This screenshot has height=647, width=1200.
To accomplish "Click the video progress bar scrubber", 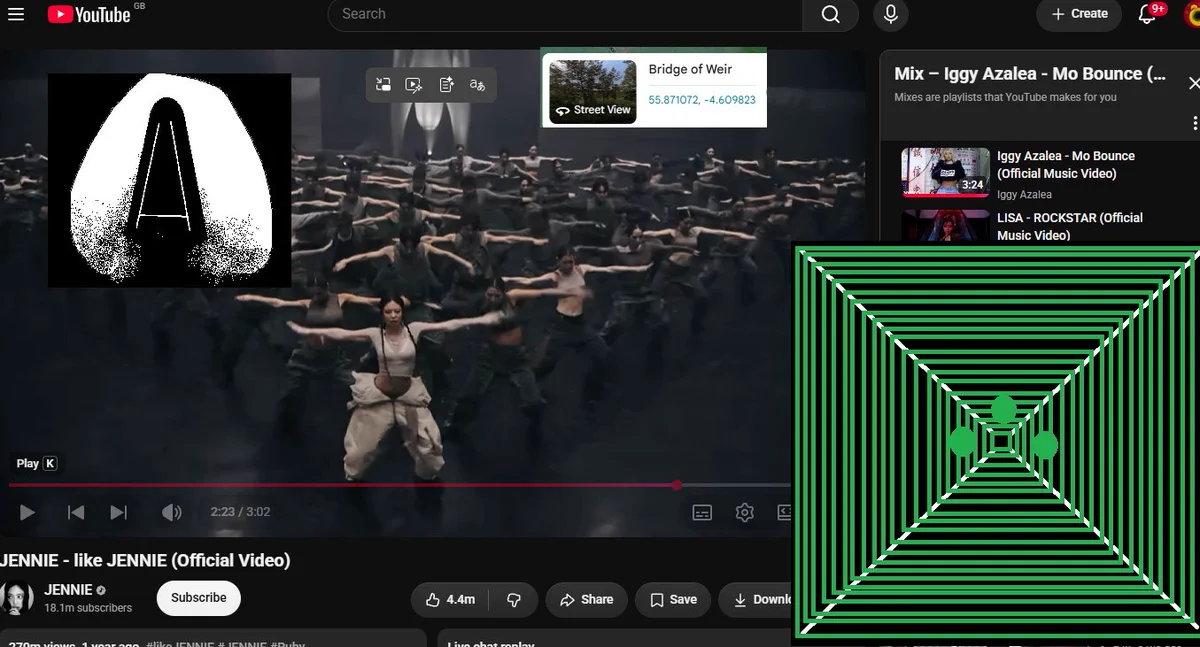I will click(x=677, y=485).
